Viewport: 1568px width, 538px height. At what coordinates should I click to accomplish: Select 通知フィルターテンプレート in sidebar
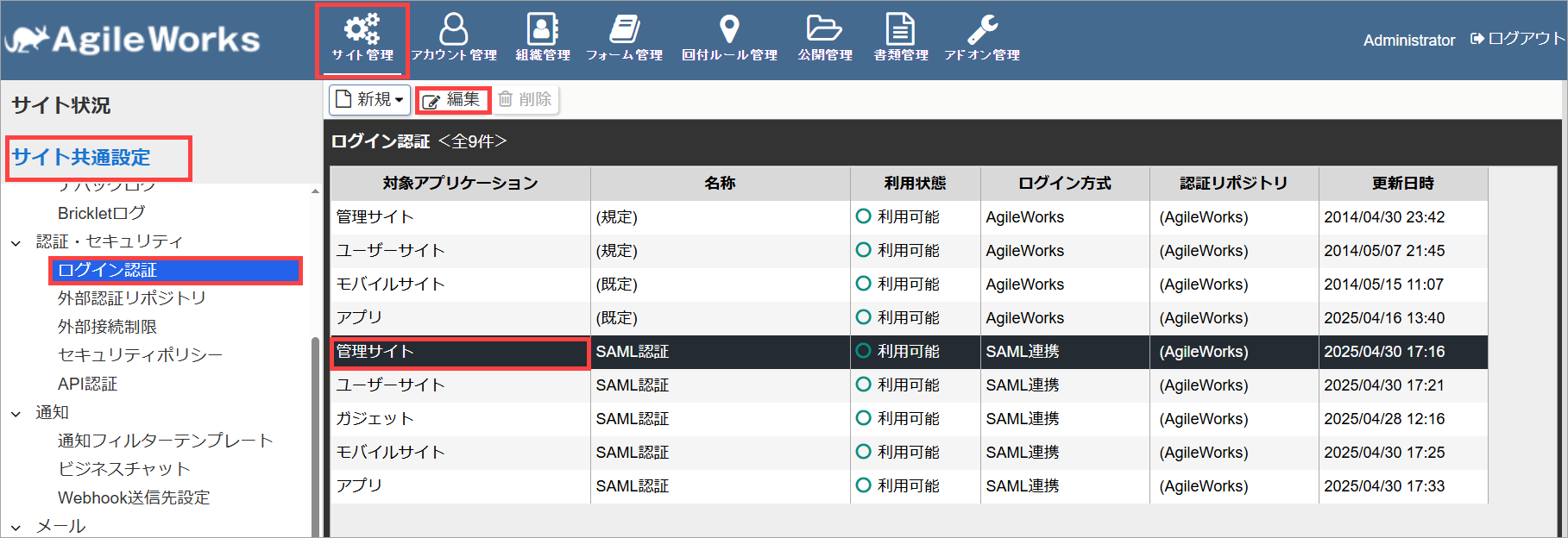(x=165, y=441)
